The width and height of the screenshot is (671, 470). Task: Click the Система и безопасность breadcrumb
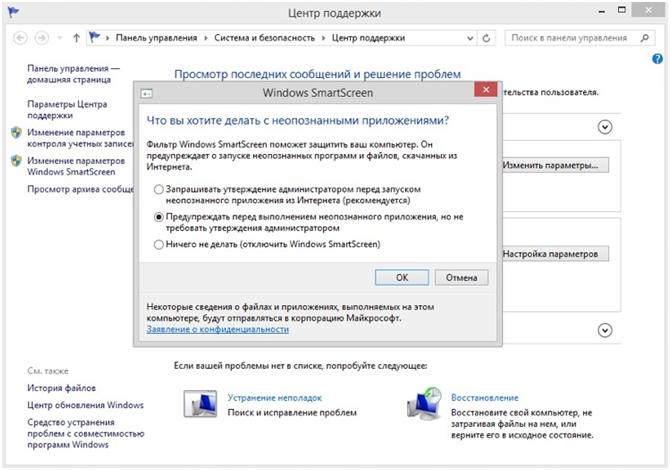264,38
